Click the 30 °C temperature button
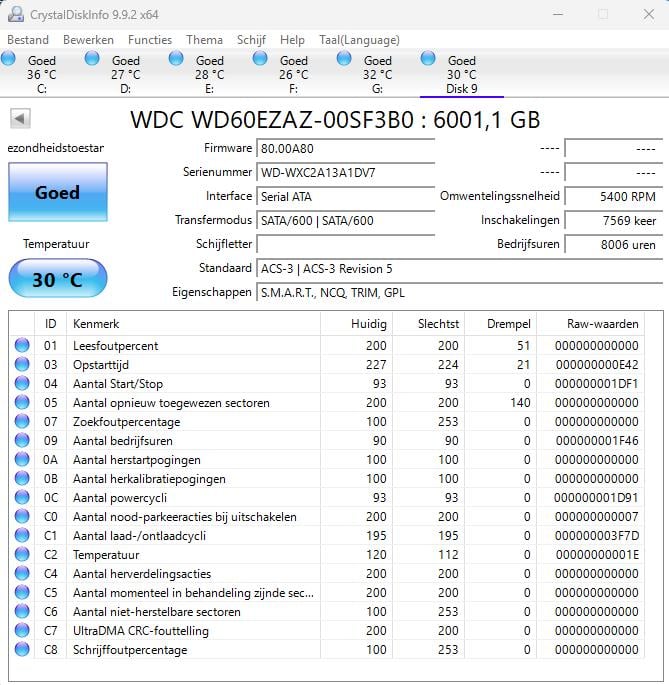The width and height of the screenshot is (669, 685). 58,279
